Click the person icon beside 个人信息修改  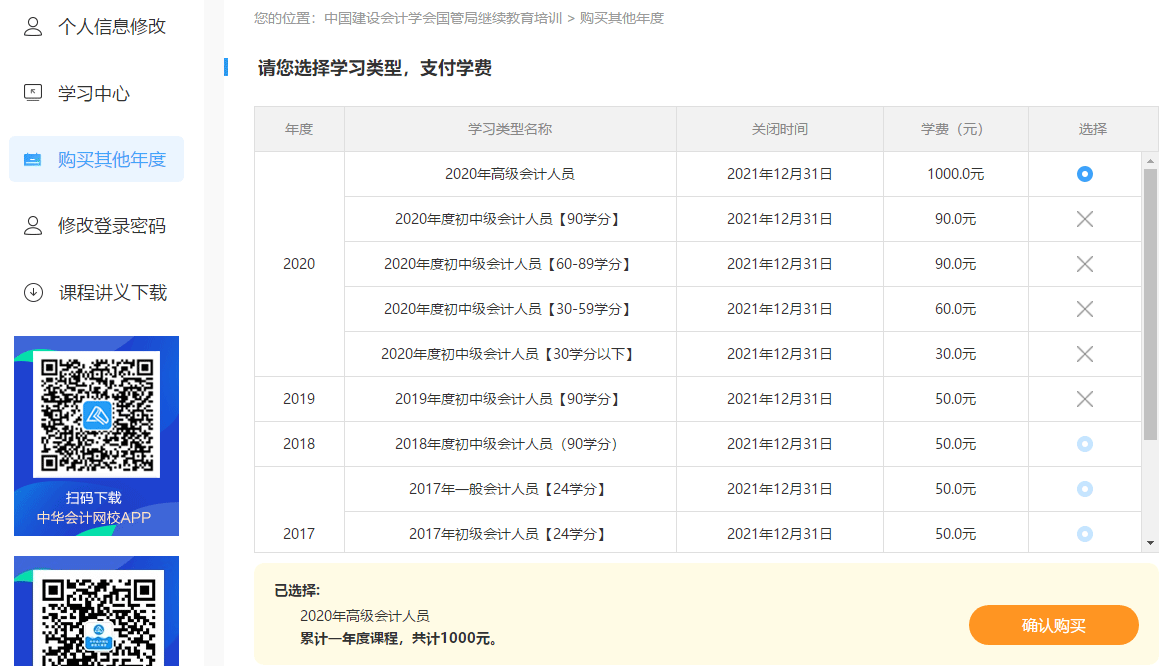click(x=33, y=27)
